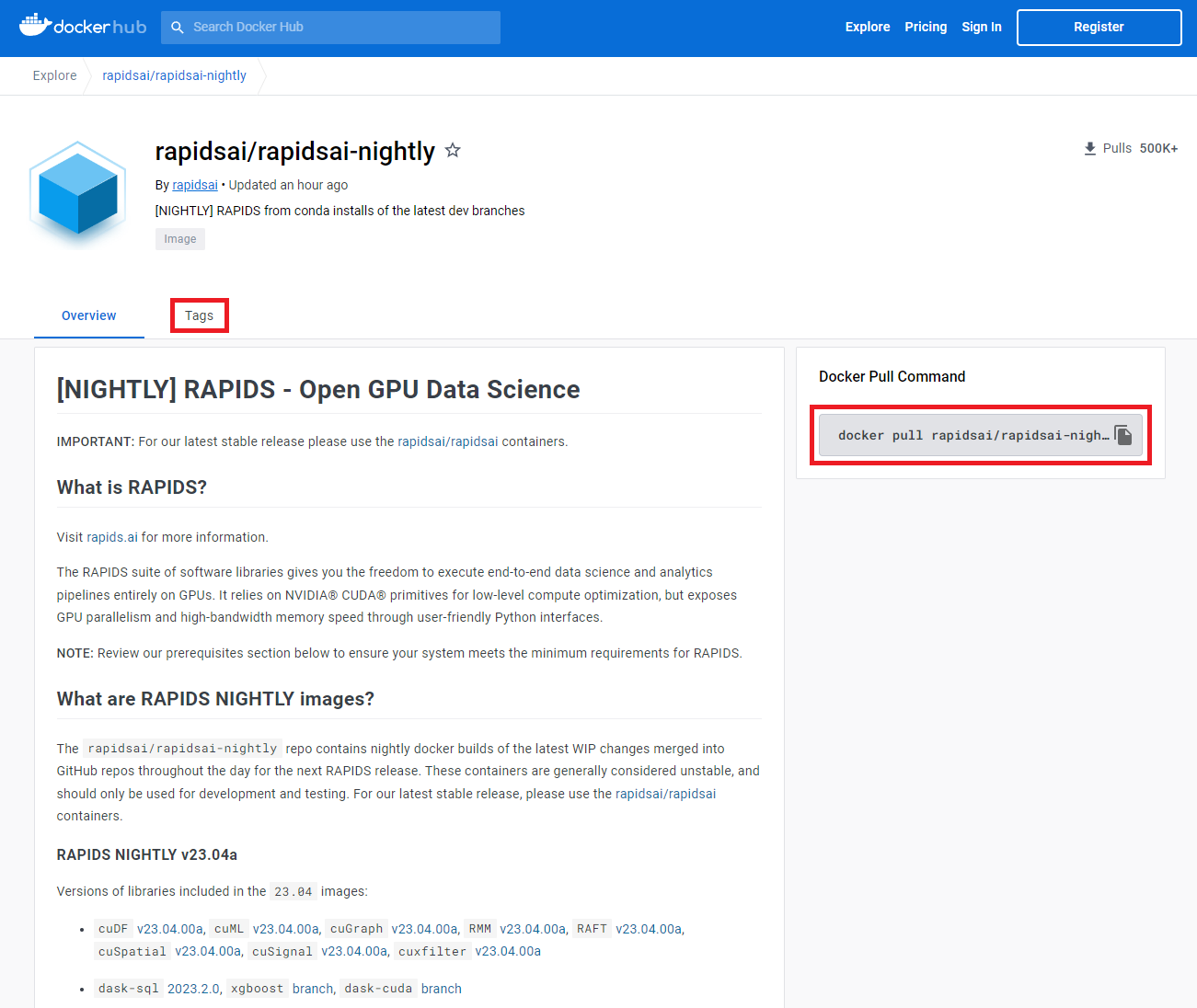
Task: Click rapidsai/rapidsai-nightly breadcrumb link
Action: pyautogui.click(x=174, y=75)
